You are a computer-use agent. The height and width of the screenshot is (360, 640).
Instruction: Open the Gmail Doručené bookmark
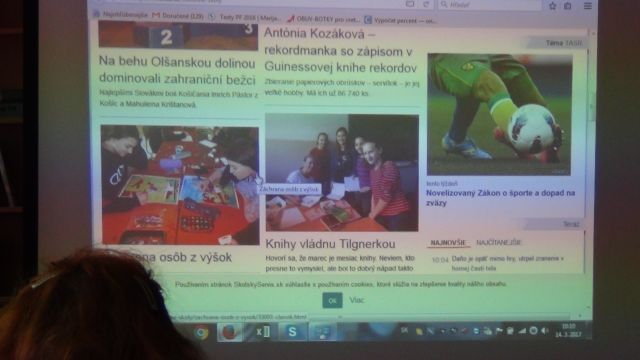pyautogui.click(x=178, y=16)
